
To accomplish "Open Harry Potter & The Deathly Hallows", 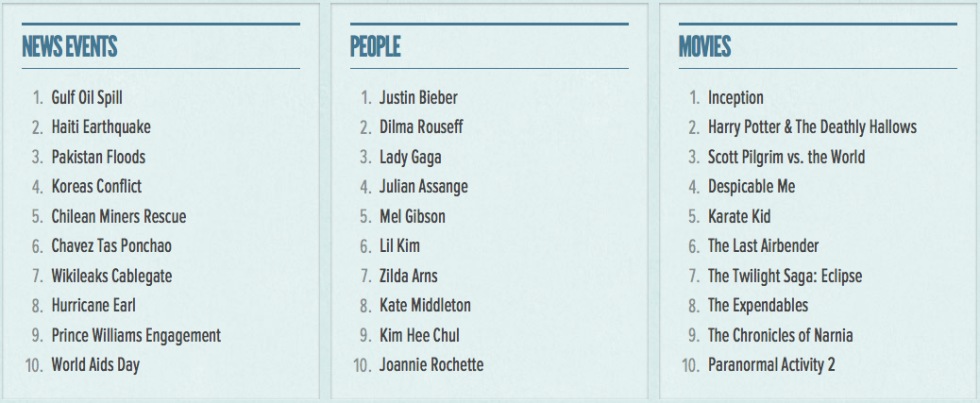I will point(812,127).
